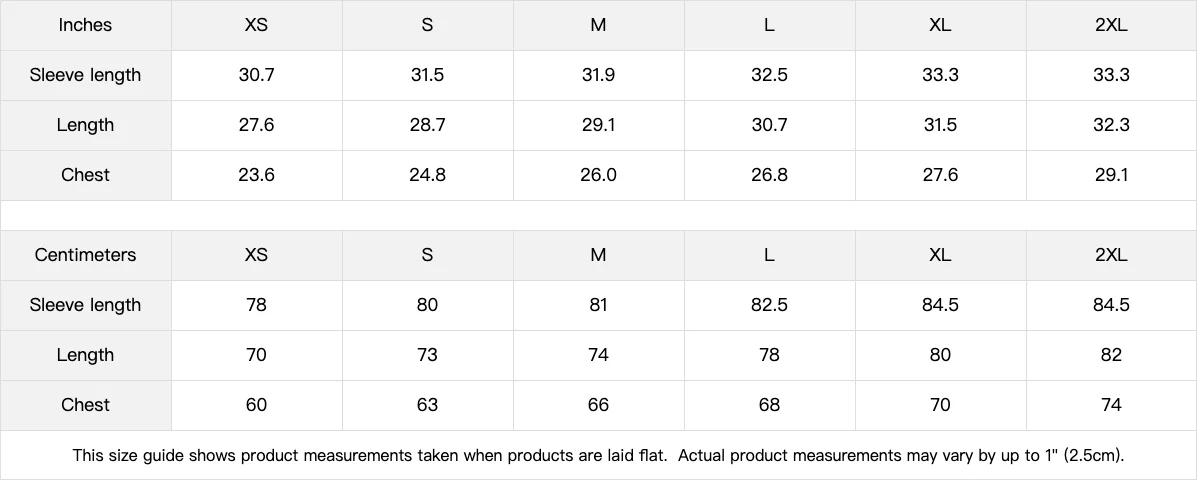The height and width of the screenshot is (480, 1197).
Task: Click the Centimeters header cell
Action: tap(85, 255)
